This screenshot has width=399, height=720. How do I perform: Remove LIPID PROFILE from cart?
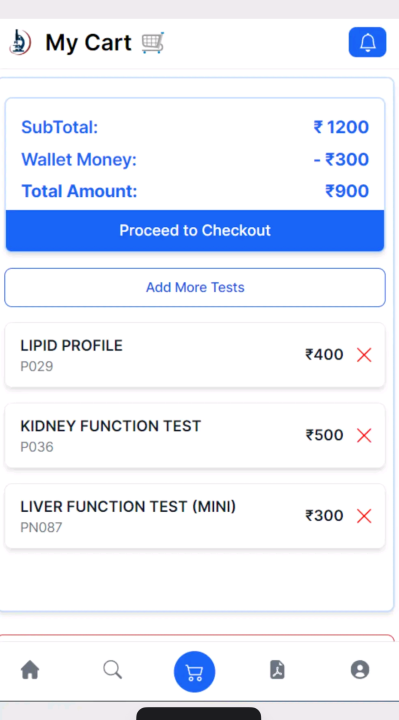pos(364,355)
